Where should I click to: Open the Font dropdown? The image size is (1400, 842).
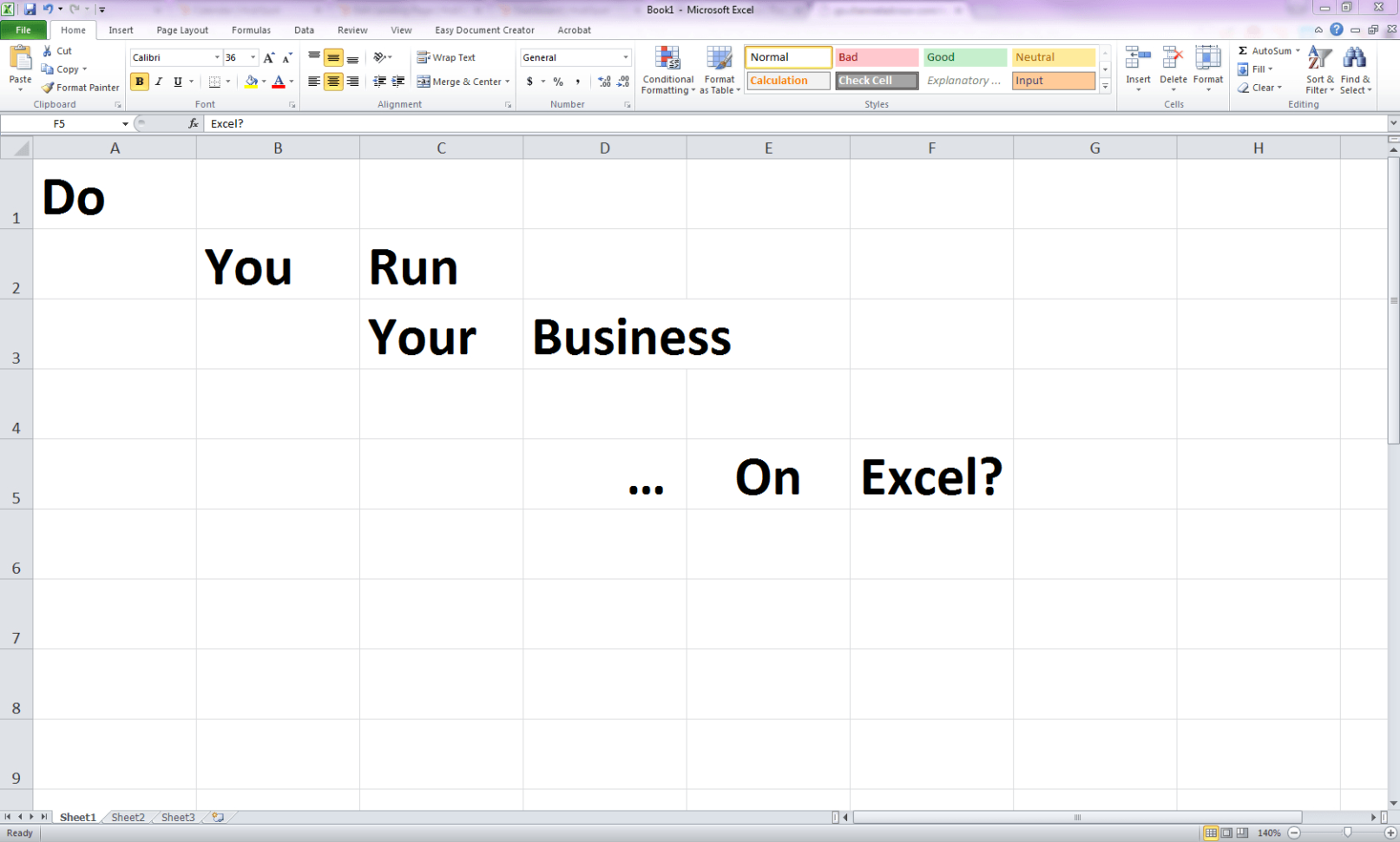[217, 57]
